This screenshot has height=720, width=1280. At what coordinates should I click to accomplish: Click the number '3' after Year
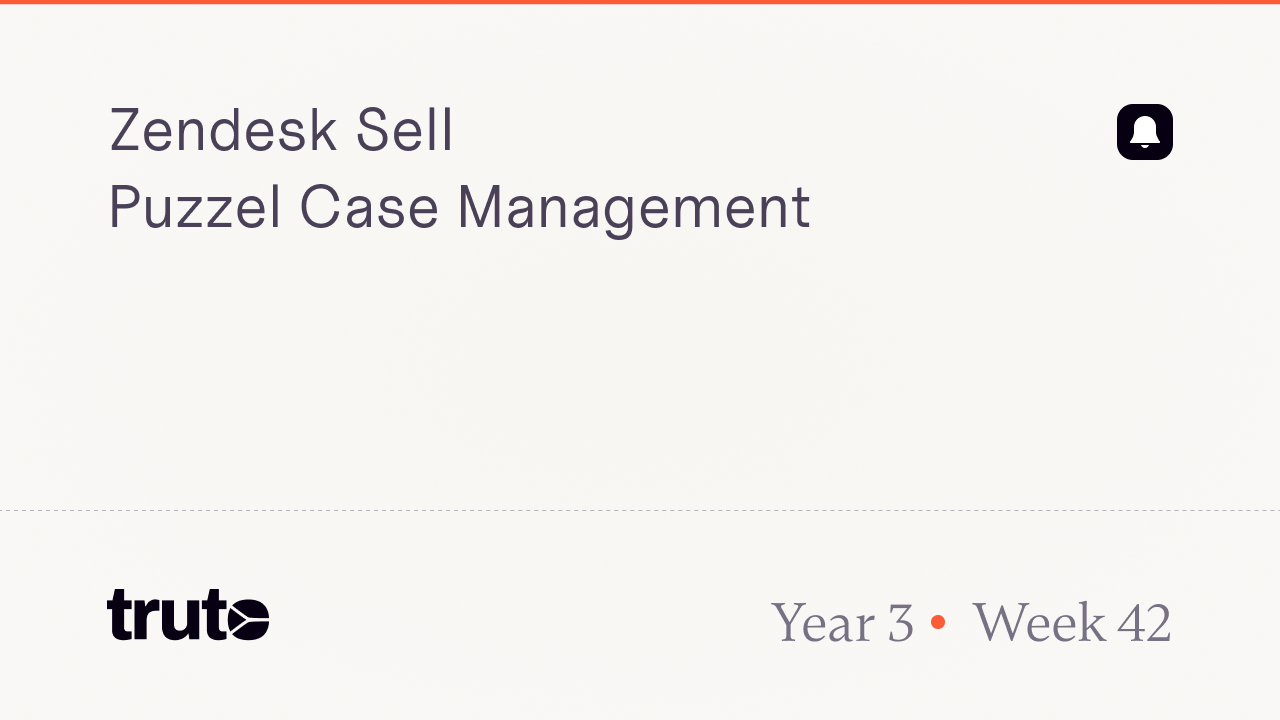coord(900,622)
